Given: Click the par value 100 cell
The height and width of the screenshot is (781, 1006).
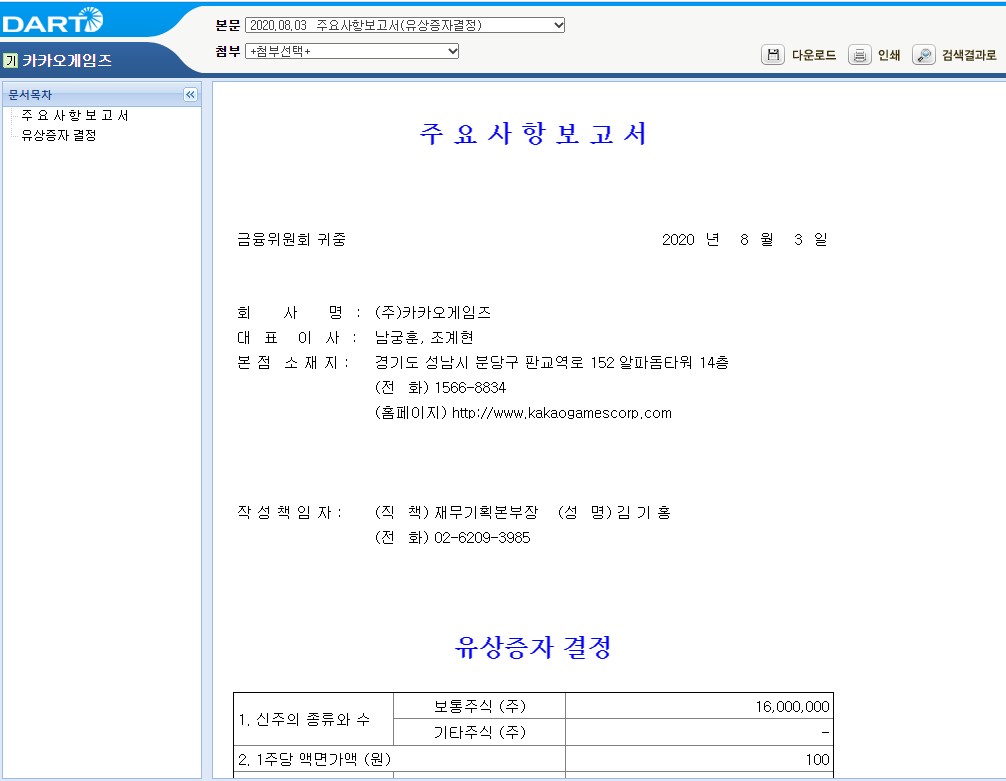Looking at the screenshot, I should coord(699,759).
